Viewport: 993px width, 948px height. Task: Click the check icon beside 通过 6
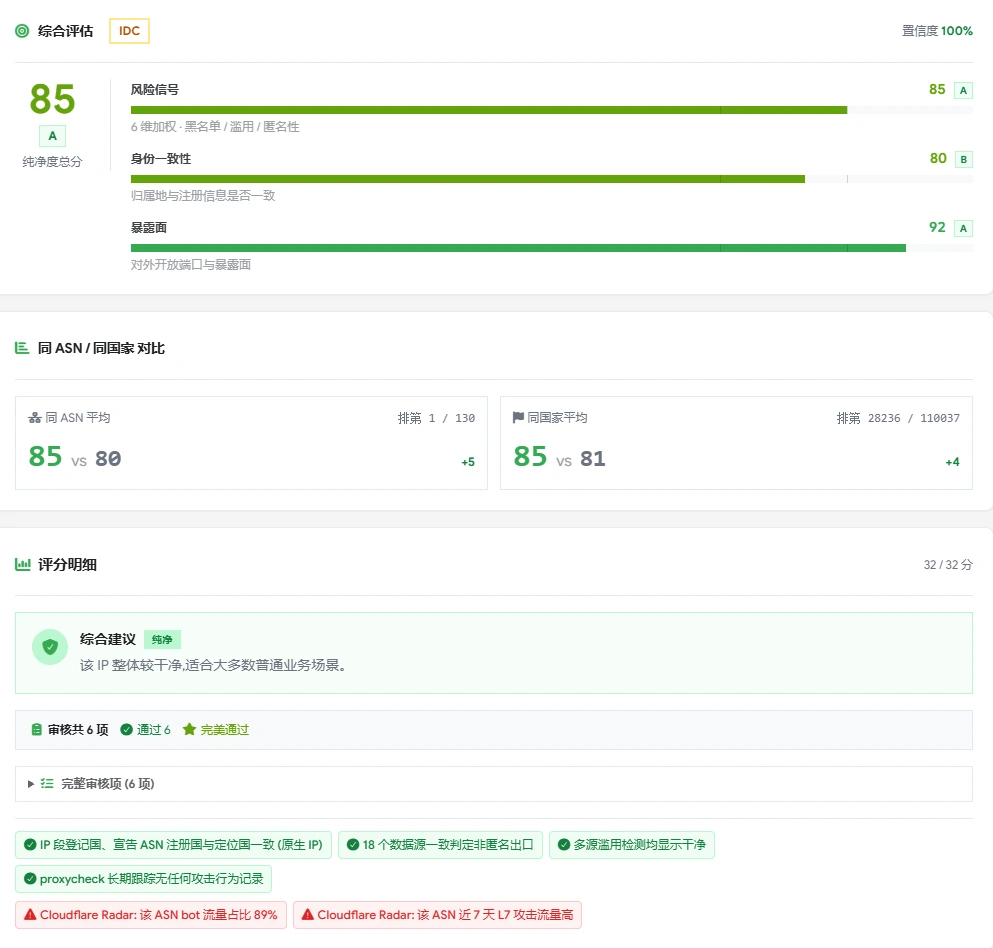click(127, 730)
